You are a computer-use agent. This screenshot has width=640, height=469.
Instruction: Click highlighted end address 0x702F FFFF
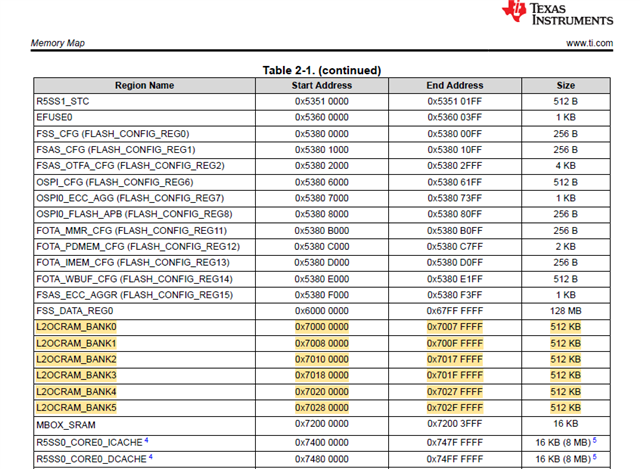455,407
